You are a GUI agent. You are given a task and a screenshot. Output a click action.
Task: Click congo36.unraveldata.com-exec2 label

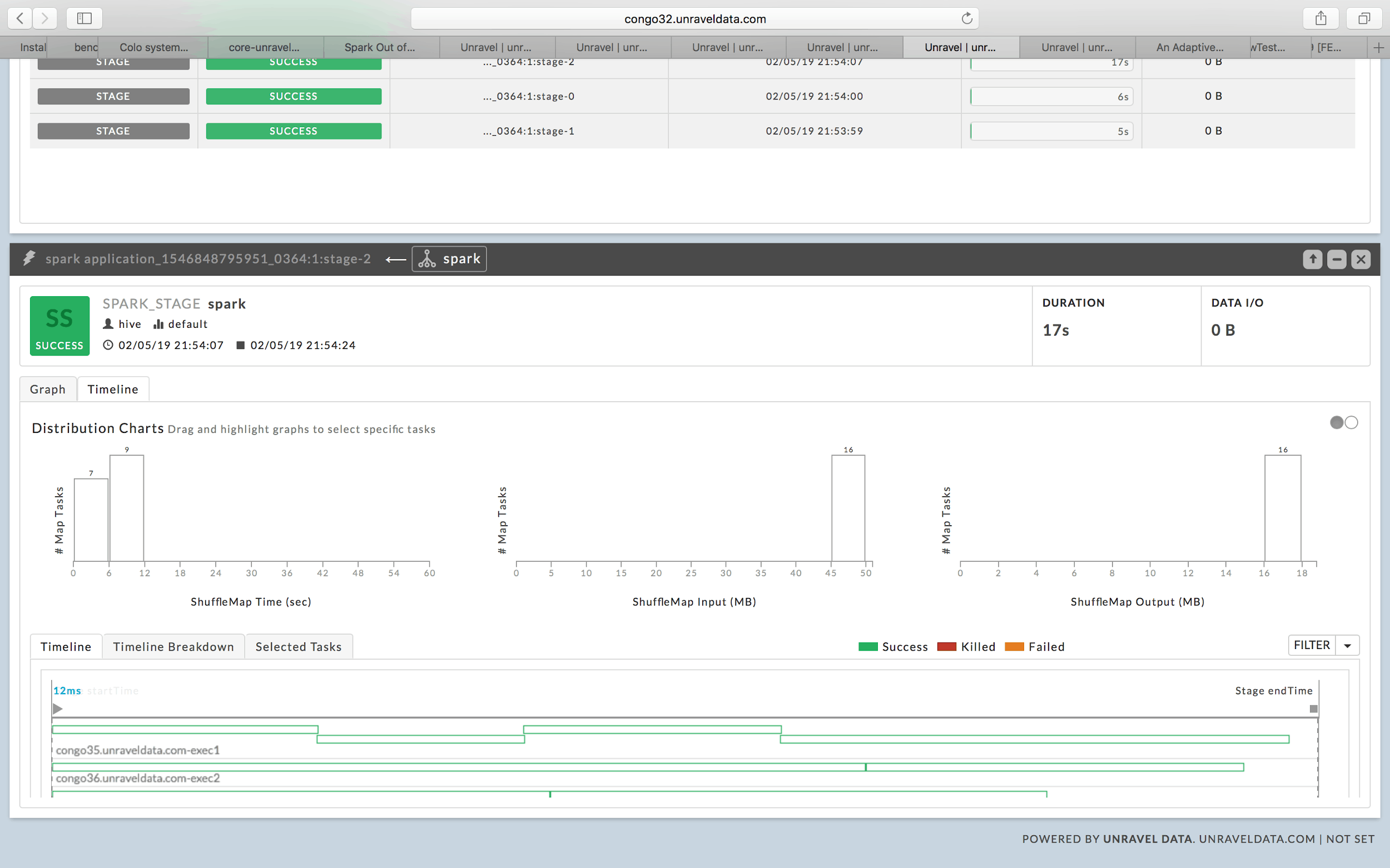coord(138,778)
